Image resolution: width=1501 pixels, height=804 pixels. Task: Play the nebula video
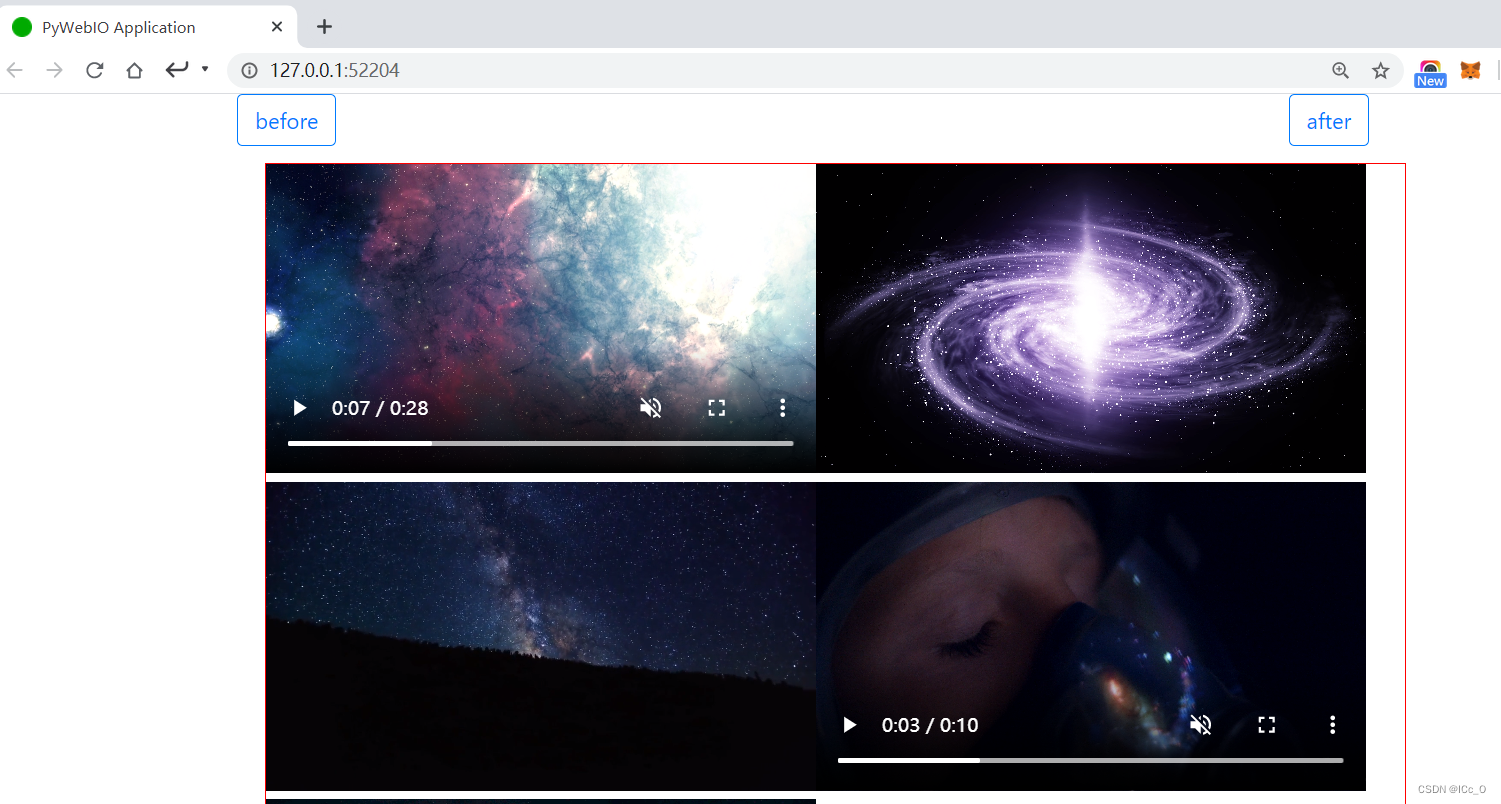(299, 408)
